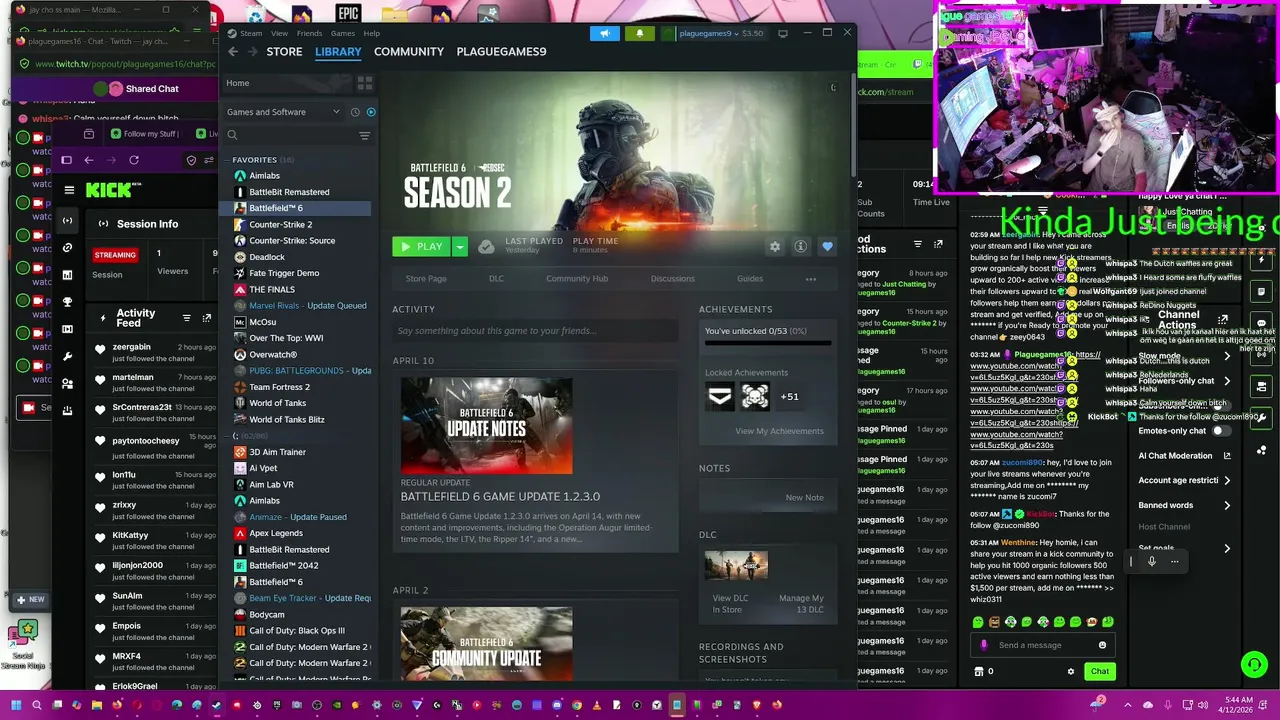Click the recent activity clock icon in the library
Screen dimensions: 1280x720
[355, 112]
